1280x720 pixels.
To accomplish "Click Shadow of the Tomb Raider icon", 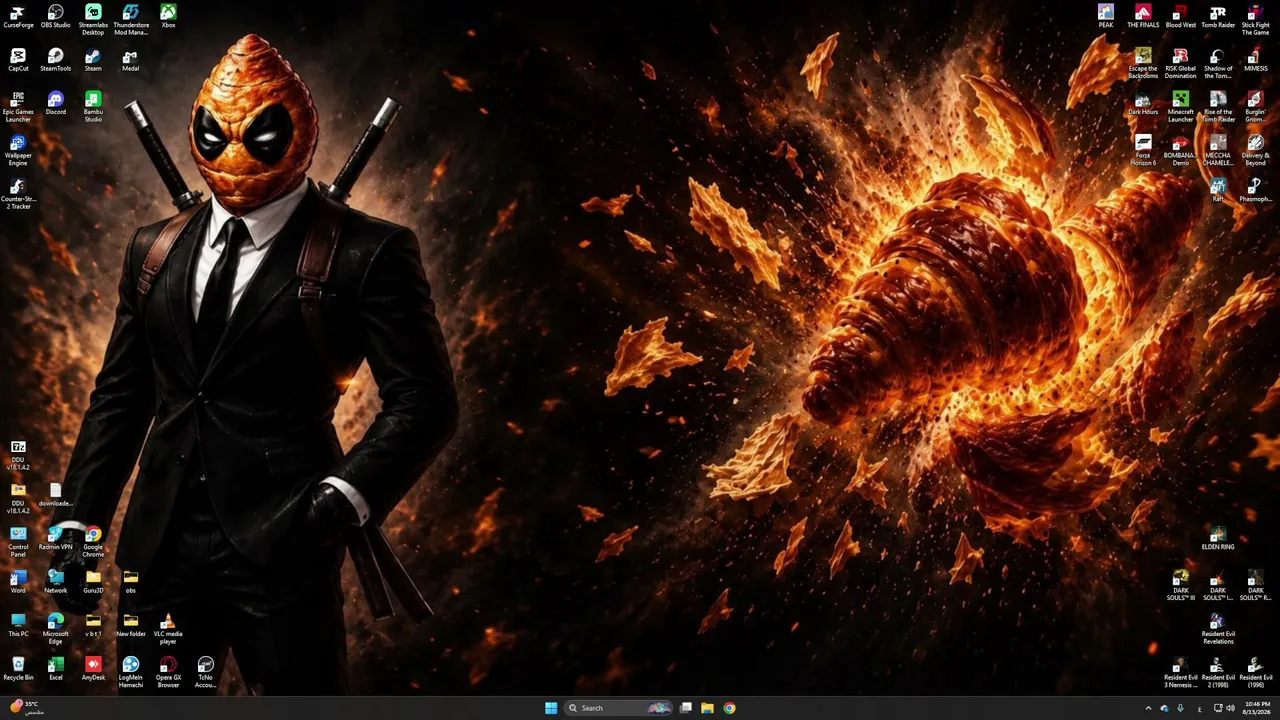I will 1218,64.
